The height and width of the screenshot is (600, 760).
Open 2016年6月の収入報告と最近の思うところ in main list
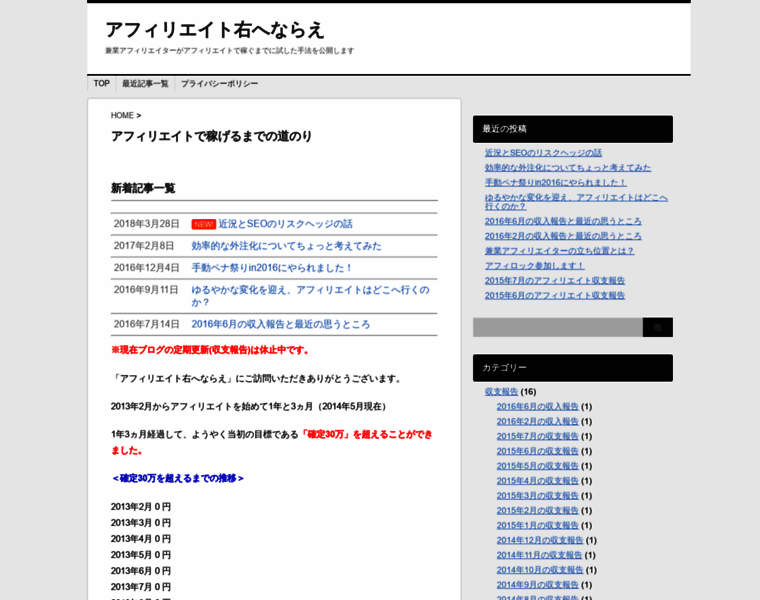click(x=280, y=324)
